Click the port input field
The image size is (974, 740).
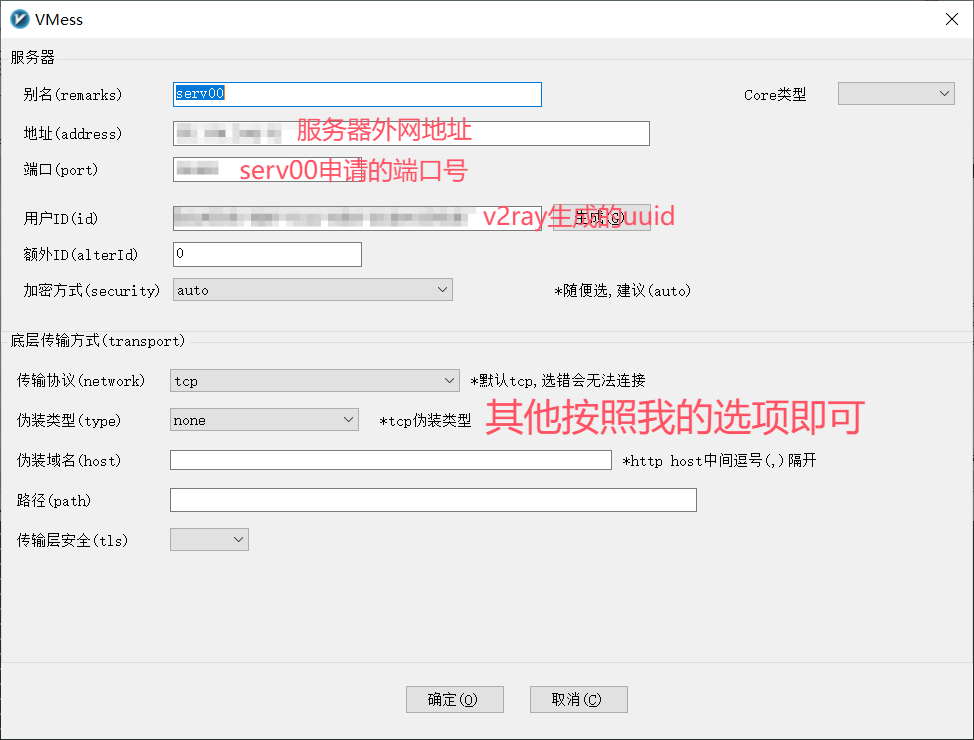(267, 170)
